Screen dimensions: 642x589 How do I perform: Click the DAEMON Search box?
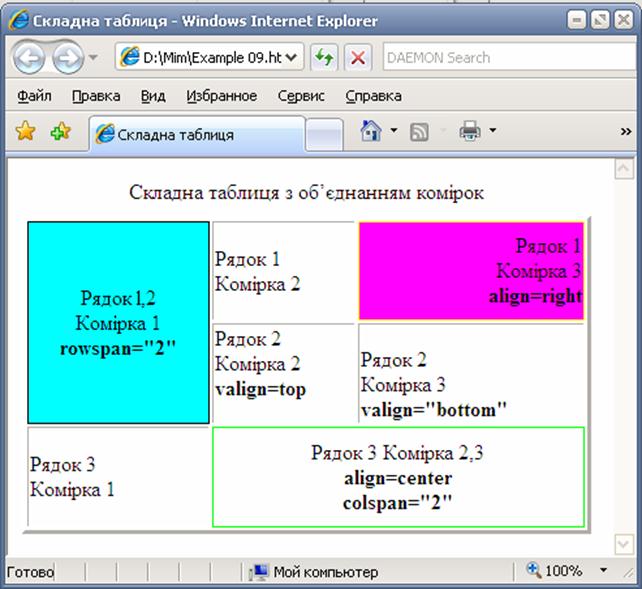tap(510, 57)
